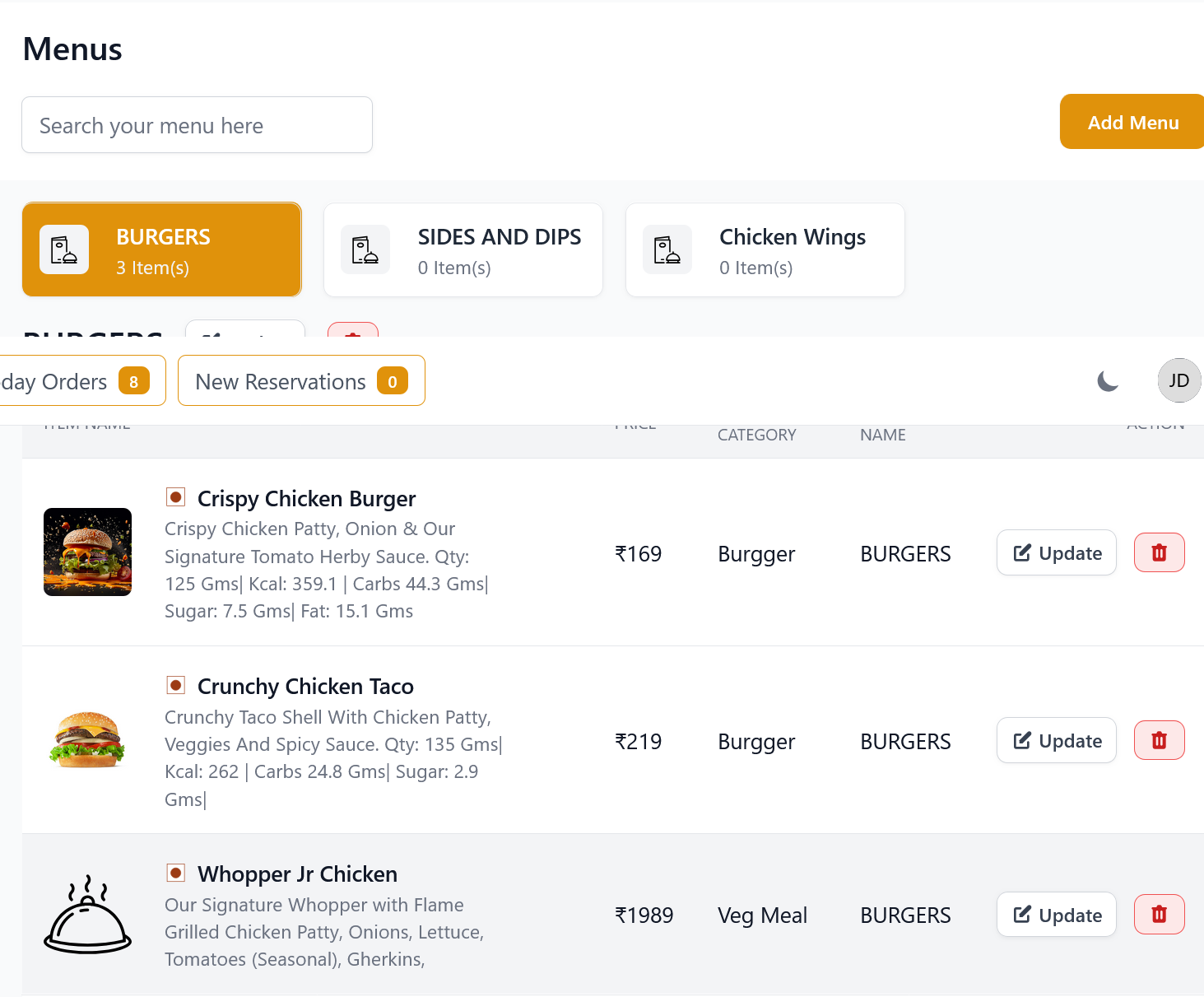The width and height of the screenshot is (1204, 997).
Task: Click the edit pencil icon on Crispy Chicken Burger's Update
Action: (1023, 552)
